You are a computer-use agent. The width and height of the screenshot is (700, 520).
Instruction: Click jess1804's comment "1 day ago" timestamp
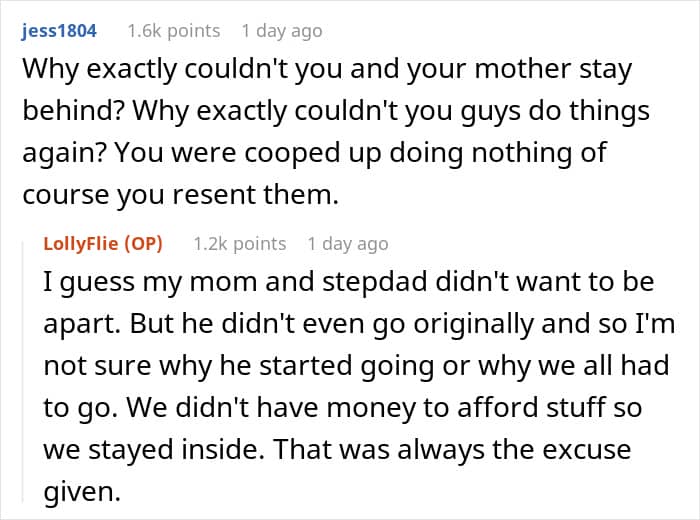point(284,31)
